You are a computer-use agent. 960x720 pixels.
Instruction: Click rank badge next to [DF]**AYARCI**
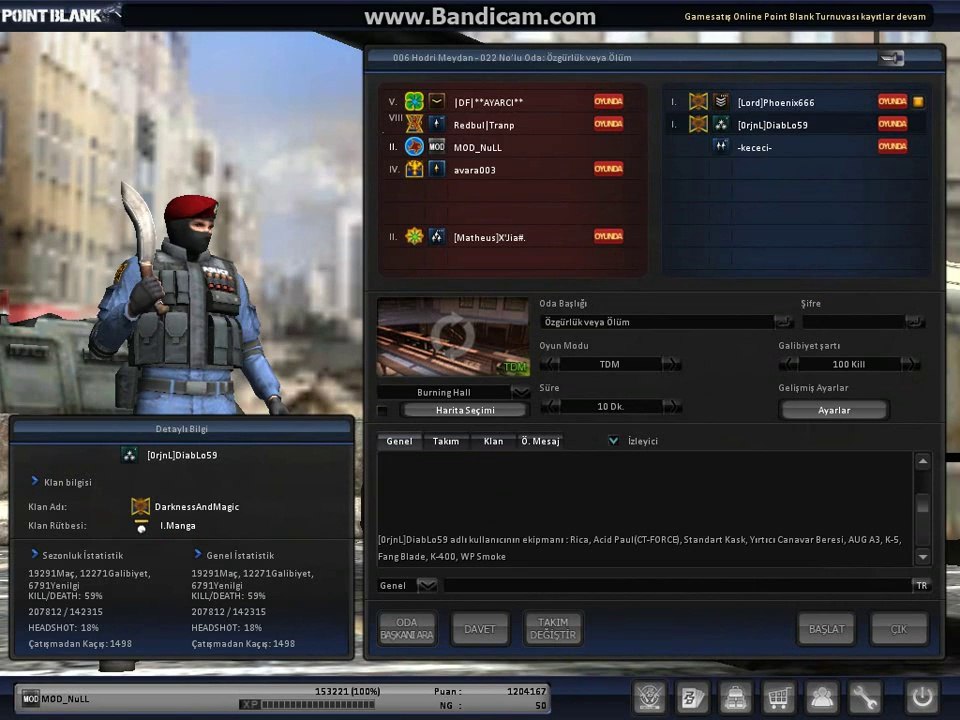[x=437, y=101]
